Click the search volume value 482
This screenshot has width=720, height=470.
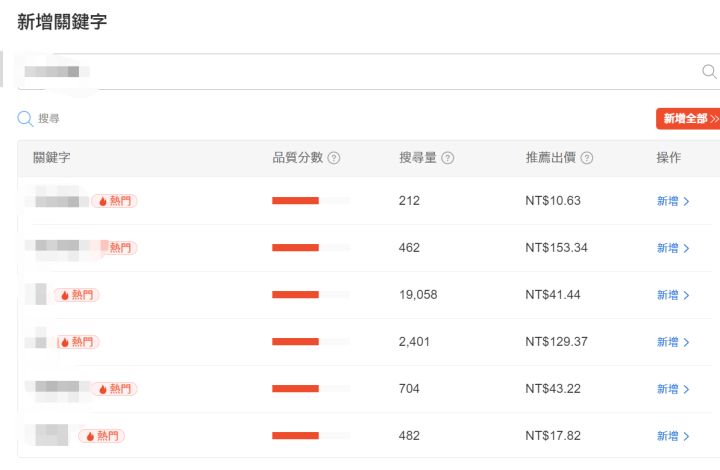409,436
